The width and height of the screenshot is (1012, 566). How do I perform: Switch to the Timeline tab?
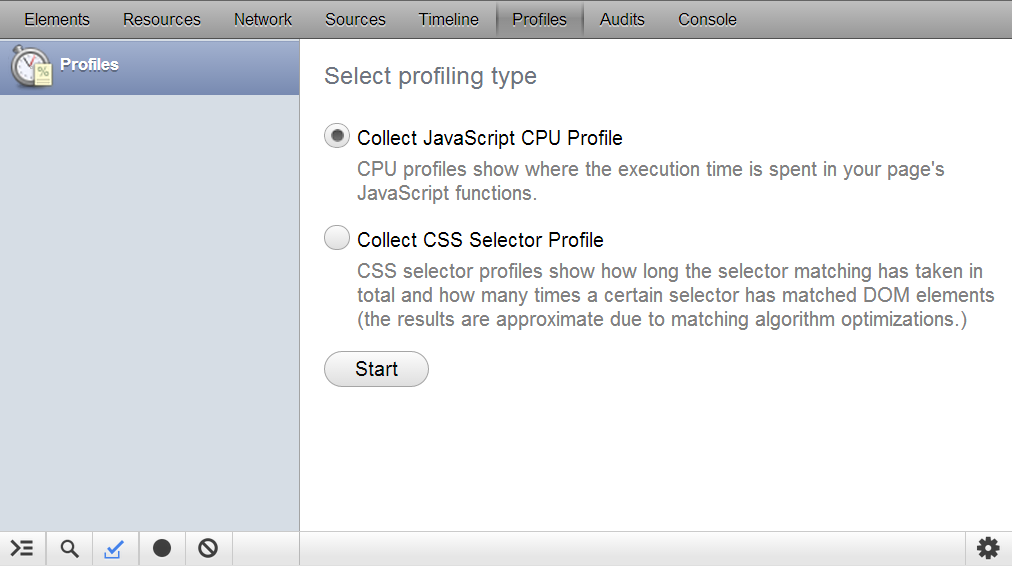coord(448,19)
